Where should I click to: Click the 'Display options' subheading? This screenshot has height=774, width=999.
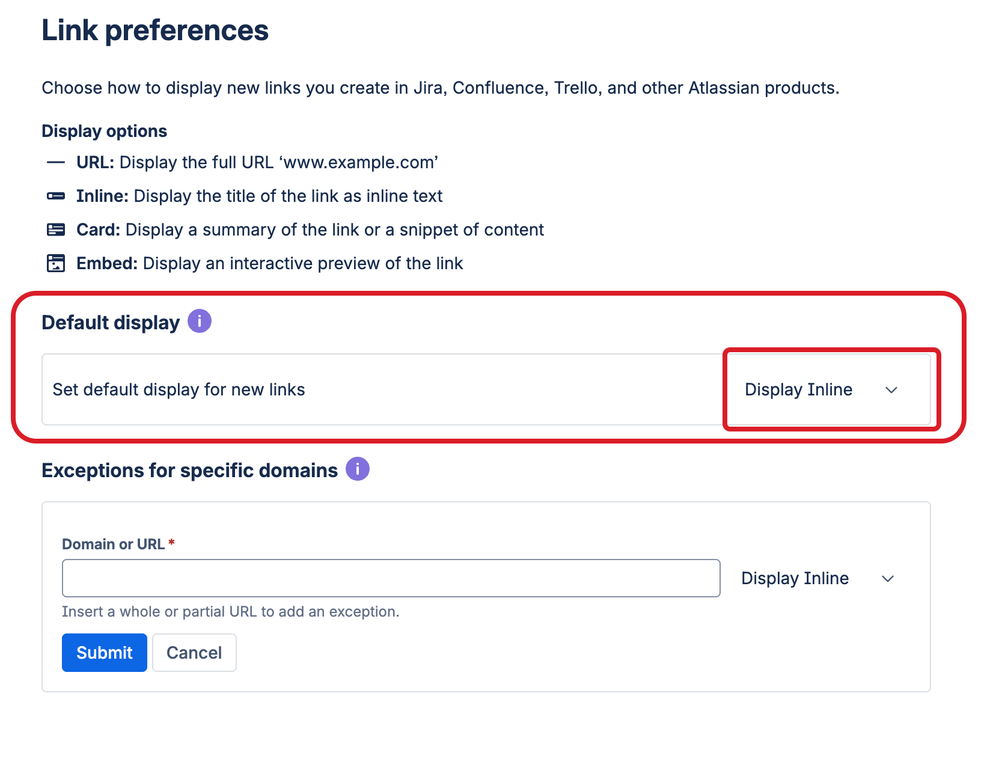point(104,131)
